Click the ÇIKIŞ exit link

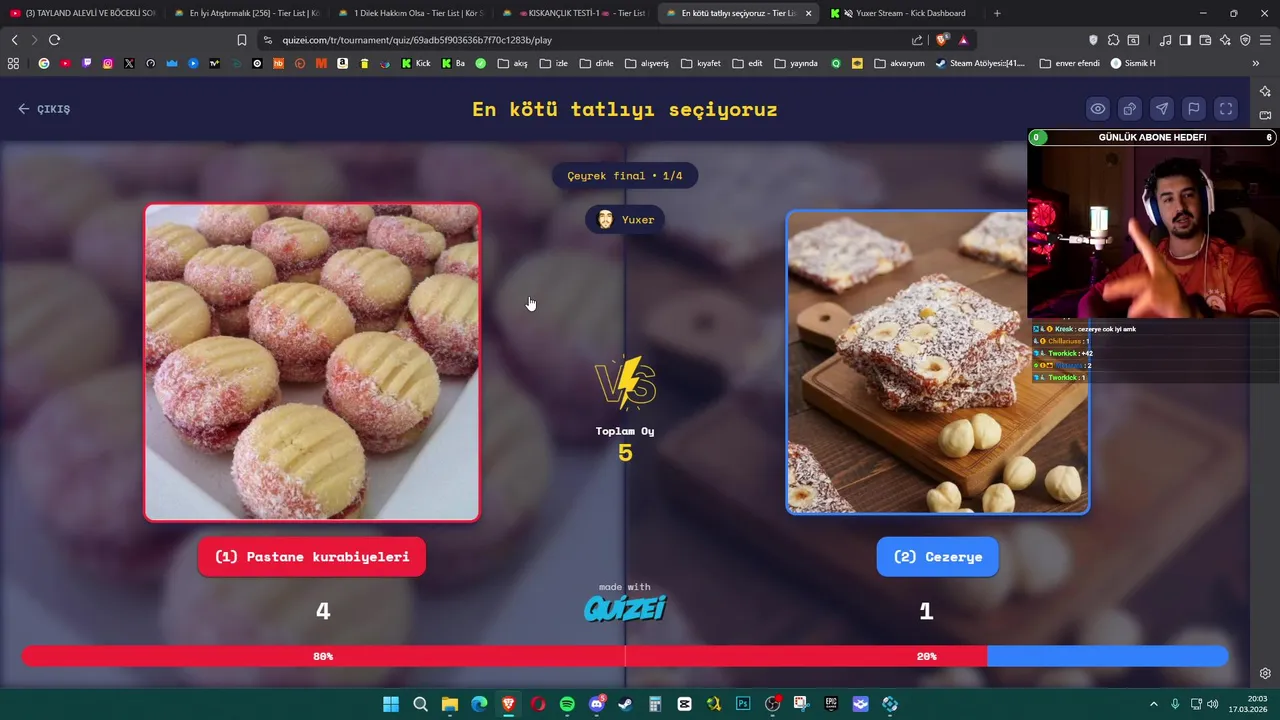pos(44,109)
